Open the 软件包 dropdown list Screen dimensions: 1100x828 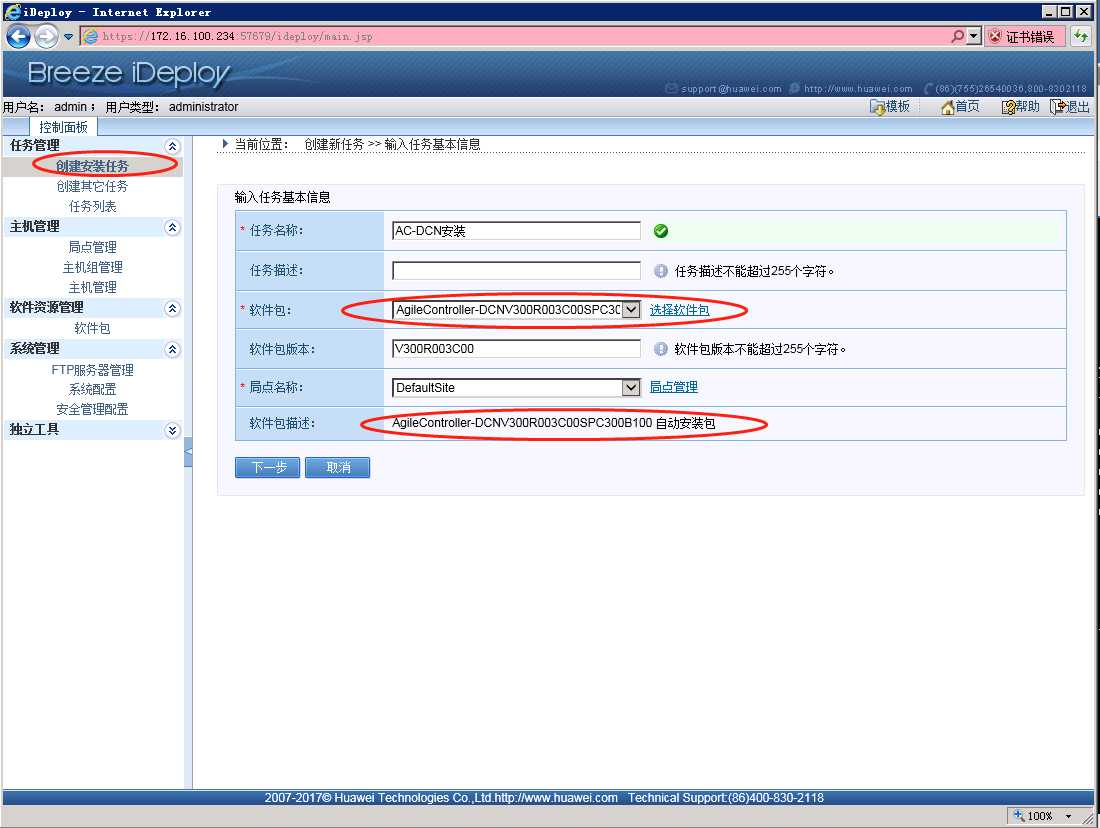click(516, 309)
